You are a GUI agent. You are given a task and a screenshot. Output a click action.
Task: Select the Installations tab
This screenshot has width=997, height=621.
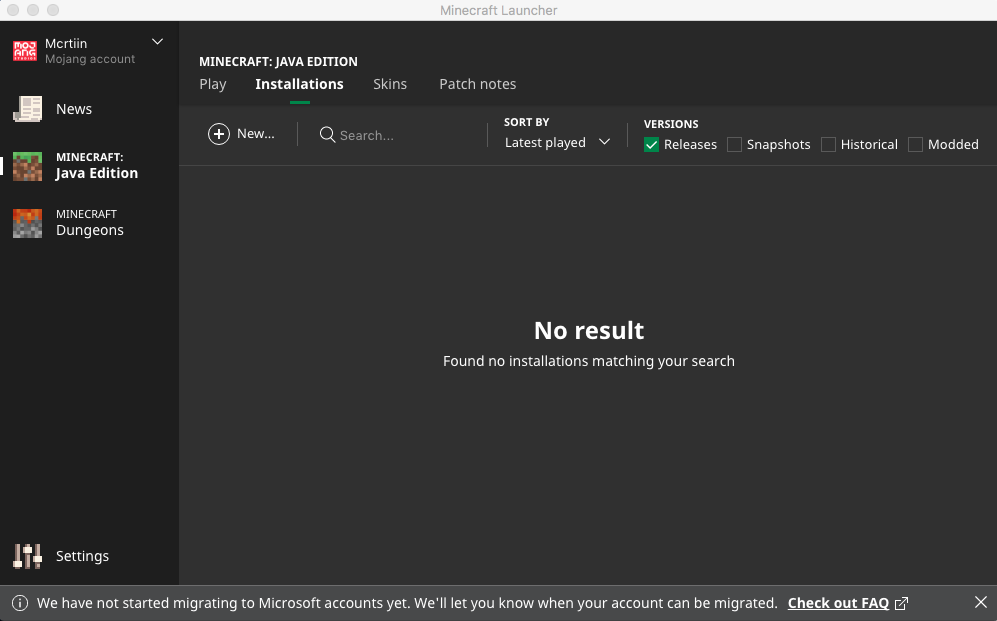299,84
